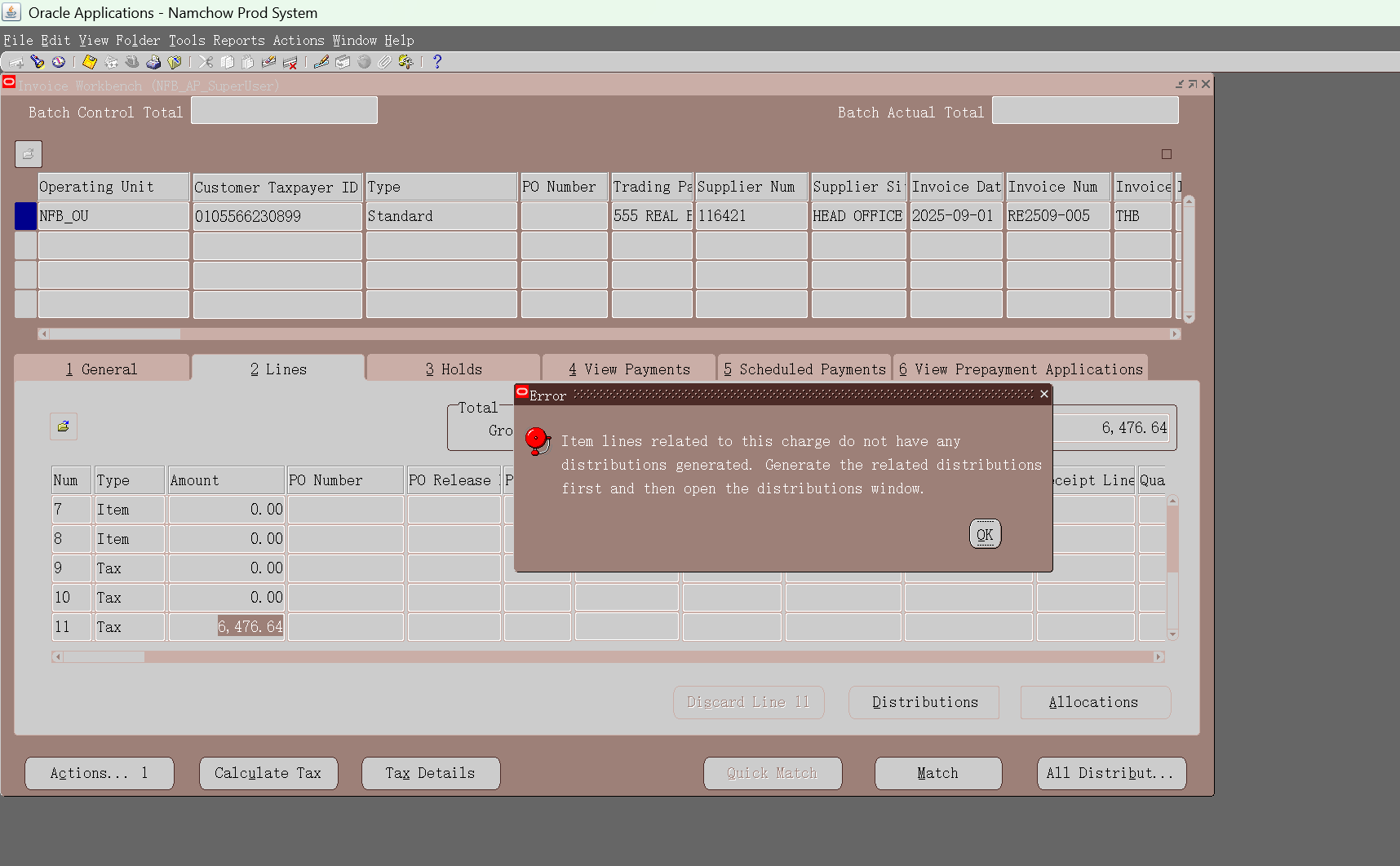Click the lines grid horizontal scrollbar thumb
The height and width of the screenshot is (866, 1400).
tap(104, 656)
